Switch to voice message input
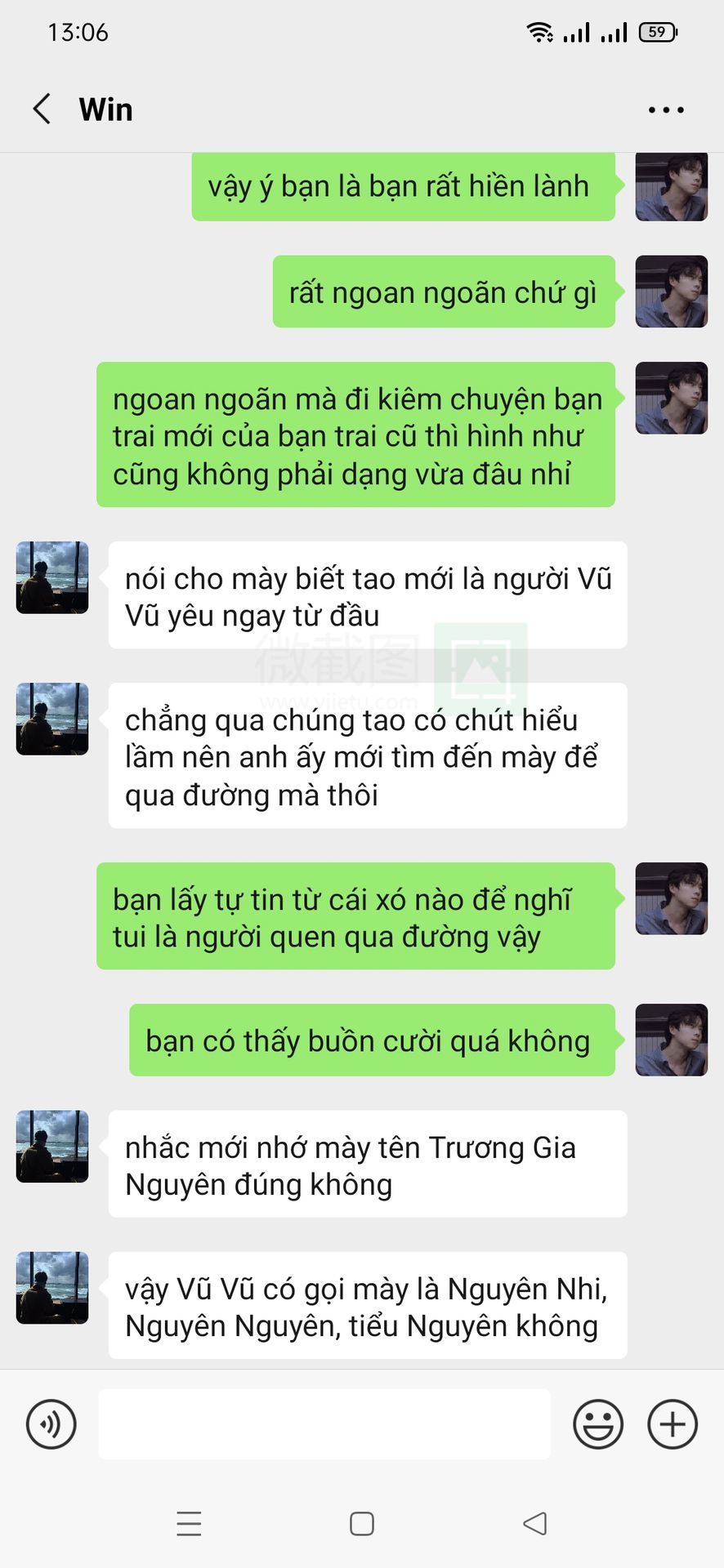Screen dimensions: 724x1568 coord(51,1424)
